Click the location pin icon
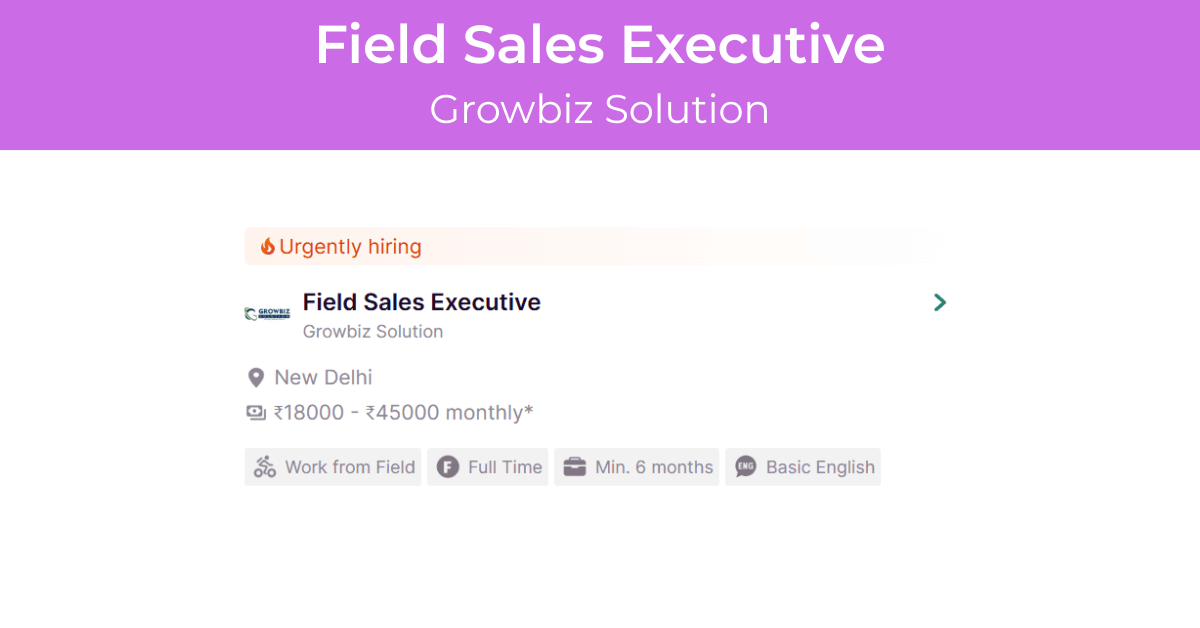The height and width of the screenshot is (628, 1200). click(x=256, y=377)
